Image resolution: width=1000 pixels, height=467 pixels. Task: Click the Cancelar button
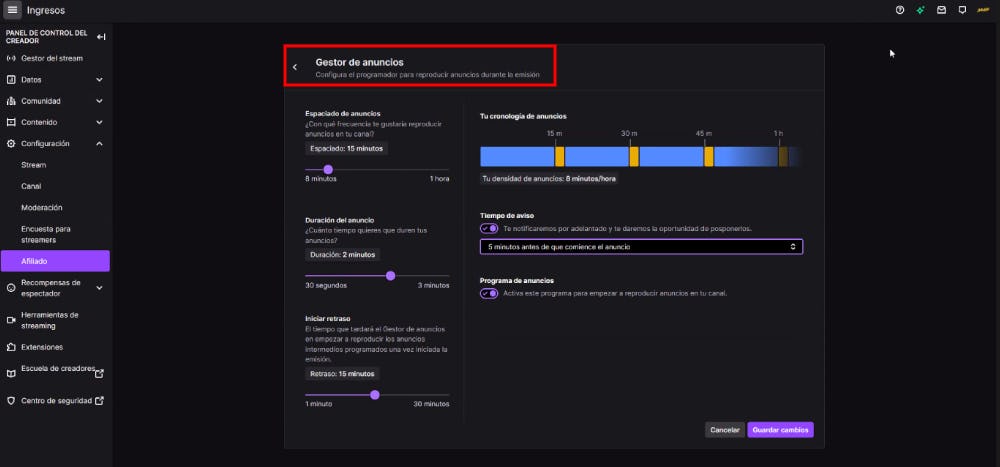[x=724, y=430]
